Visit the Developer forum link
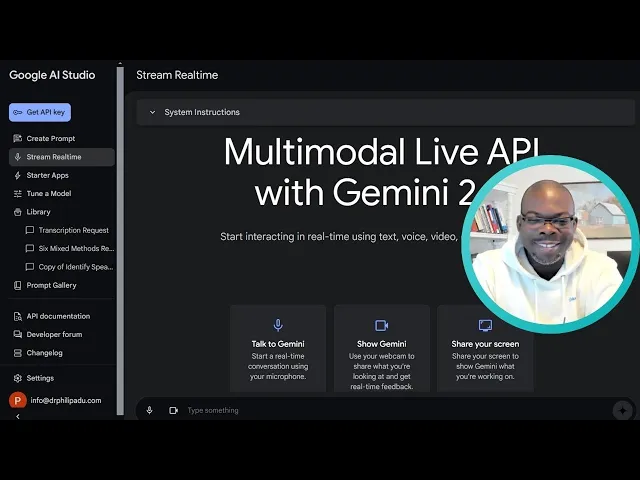This screenshot has height=480, width=640. click(x=54, y=335)
